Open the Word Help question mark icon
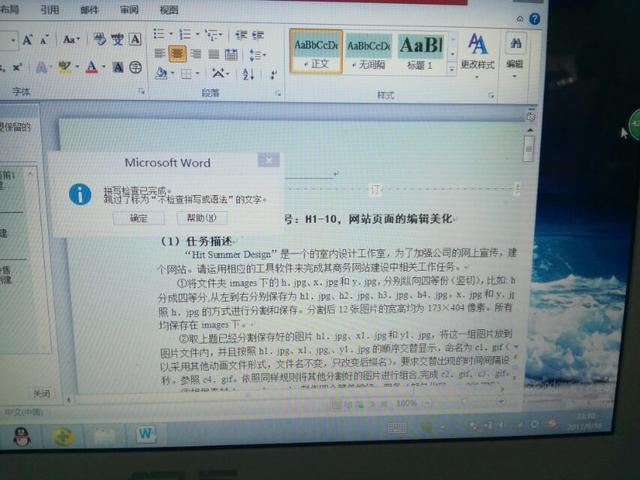Viewport: 640px width, 480px height. coord(534,19)
